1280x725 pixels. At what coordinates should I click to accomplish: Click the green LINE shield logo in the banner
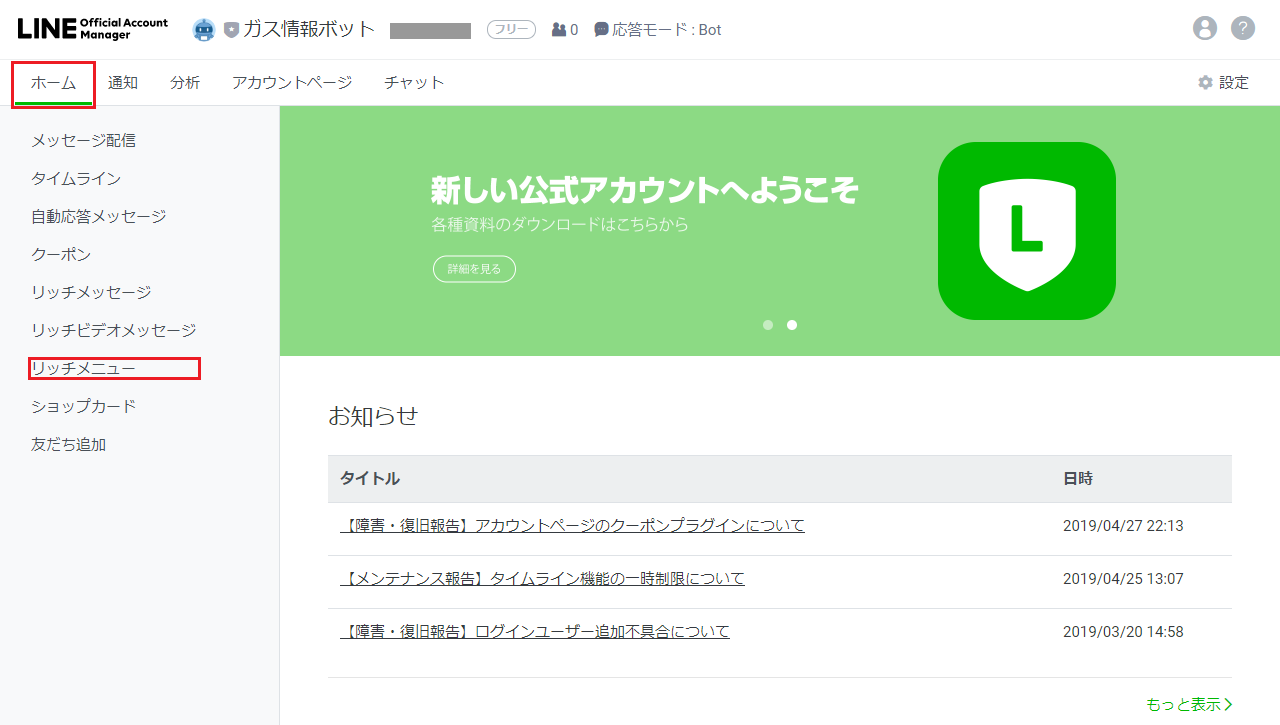[x=1027, y=231]
